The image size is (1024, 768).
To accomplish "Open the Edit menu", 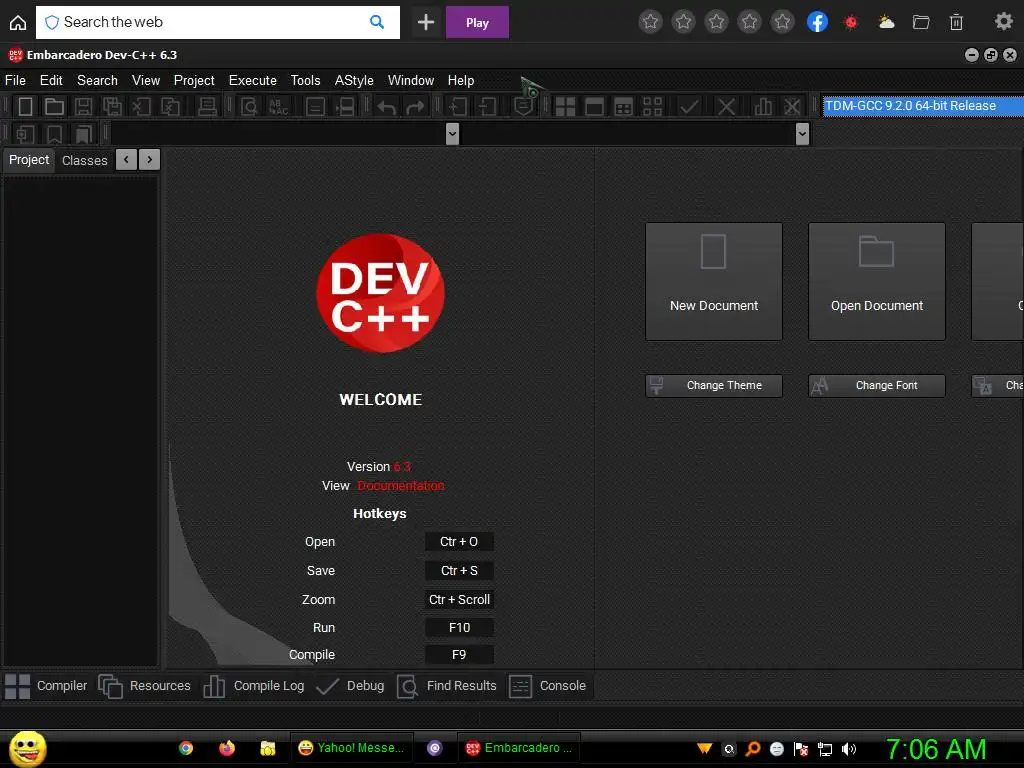I will coord(51,80).
